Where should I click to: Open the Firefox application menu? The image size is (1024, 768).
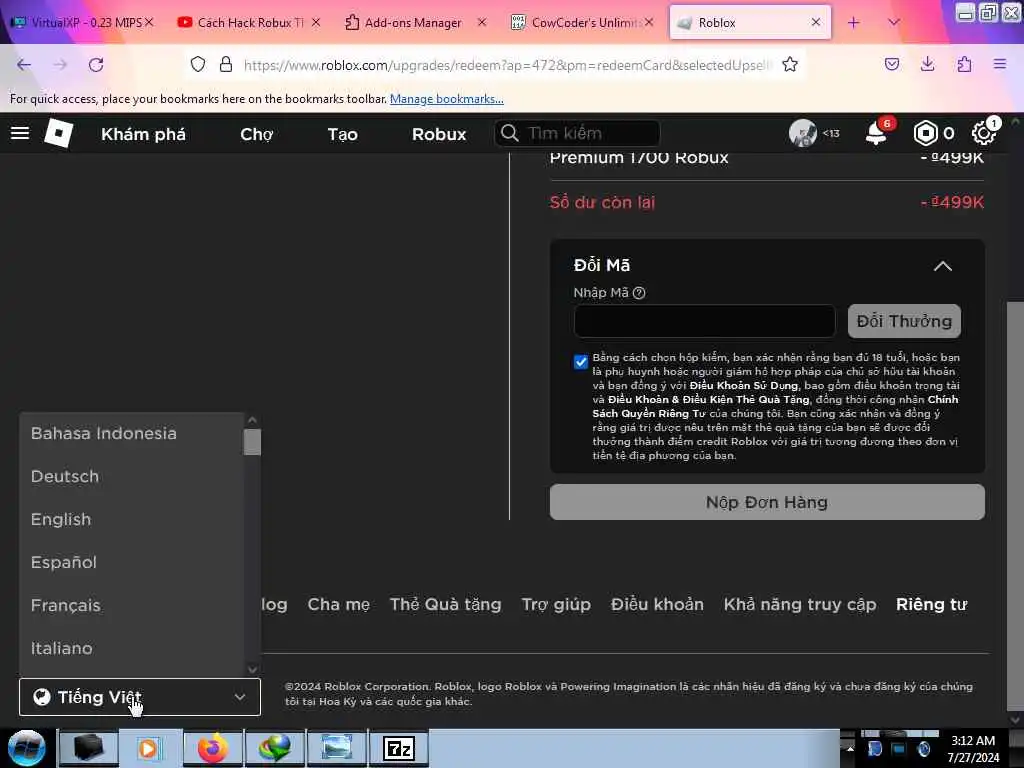tap(1000, 64)
